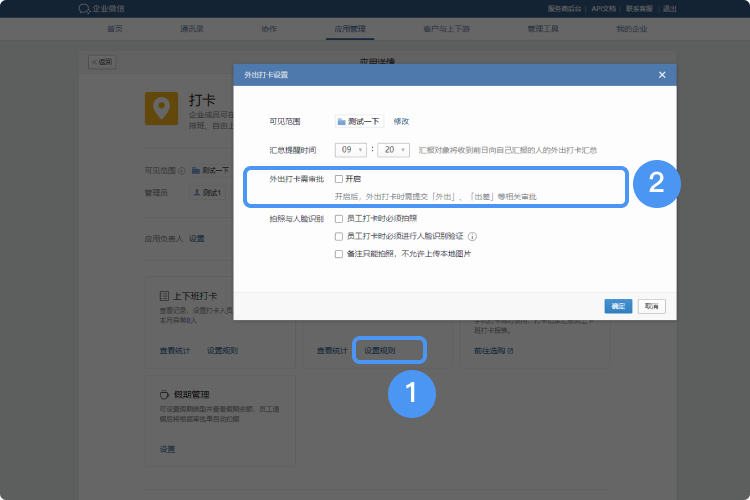The image size is (750, 500).
Task: Click the 企业微信 logo icon
Action: [x=84, y=9]
